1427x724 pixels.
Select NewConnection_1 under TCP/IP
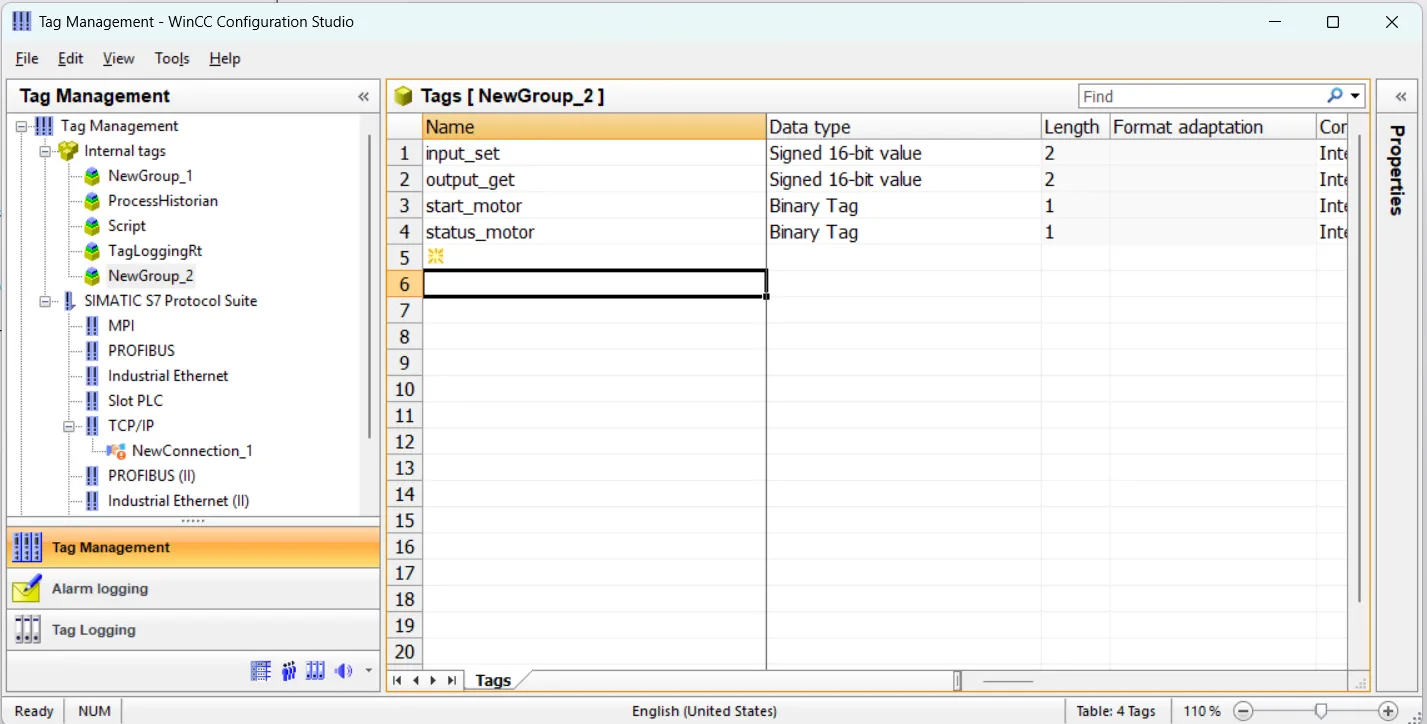tap(192, 451)
